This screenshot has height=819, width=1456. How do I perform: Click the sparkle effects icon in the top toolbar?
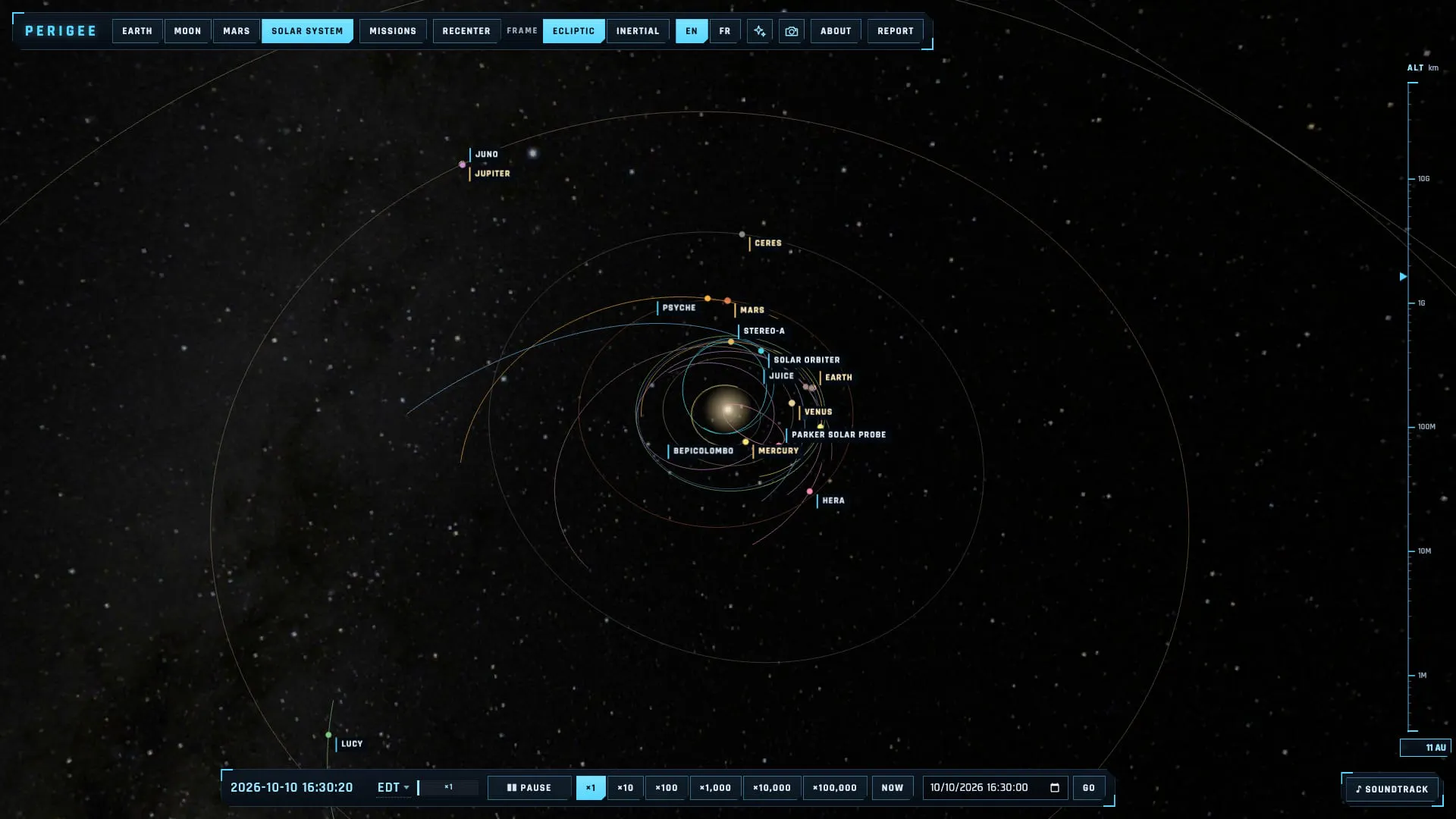[x=759, y=31]
